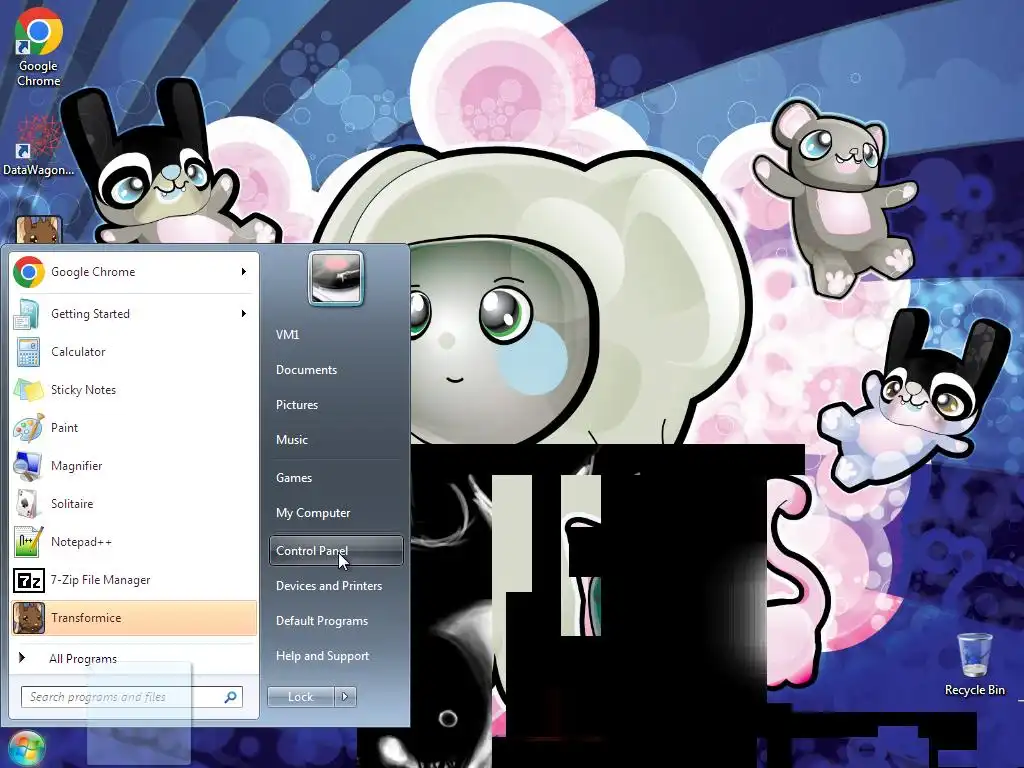Expand the All Programs arrow

click(x=22, y=658)
